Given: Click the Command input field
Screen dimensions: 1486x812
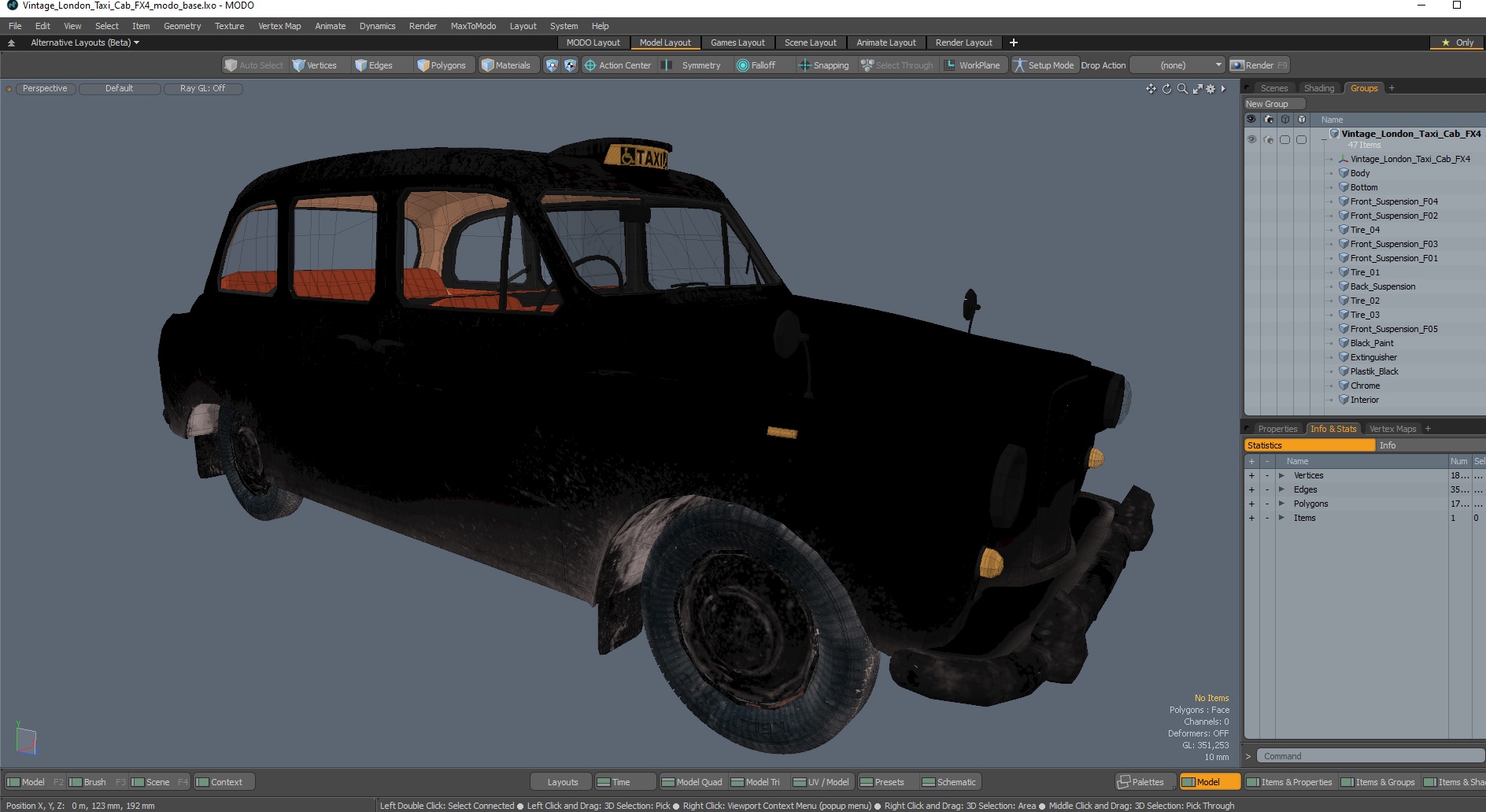Looking at the screenshot, I should 1370,756.
